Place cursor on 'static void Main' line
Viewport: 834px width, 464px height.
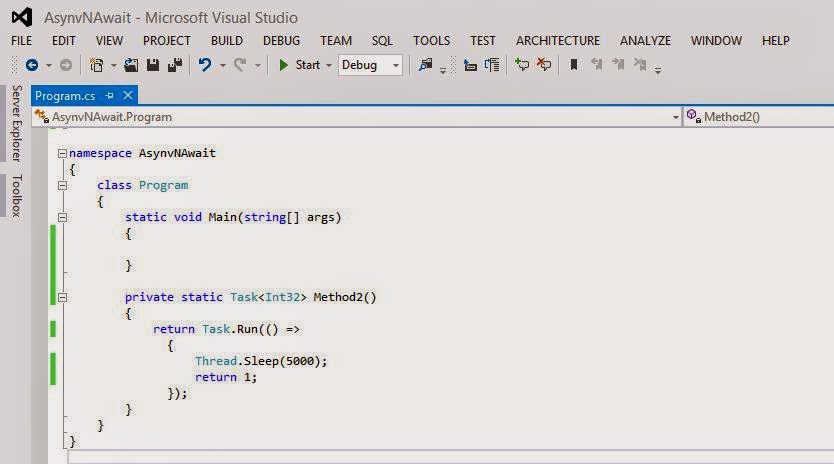(x=233, y=217)
